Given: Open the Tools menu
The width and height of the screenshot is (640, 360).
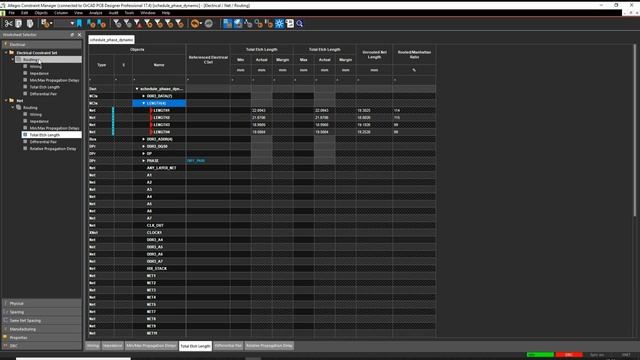Looking at the screenshot, I should pos(129,13).
